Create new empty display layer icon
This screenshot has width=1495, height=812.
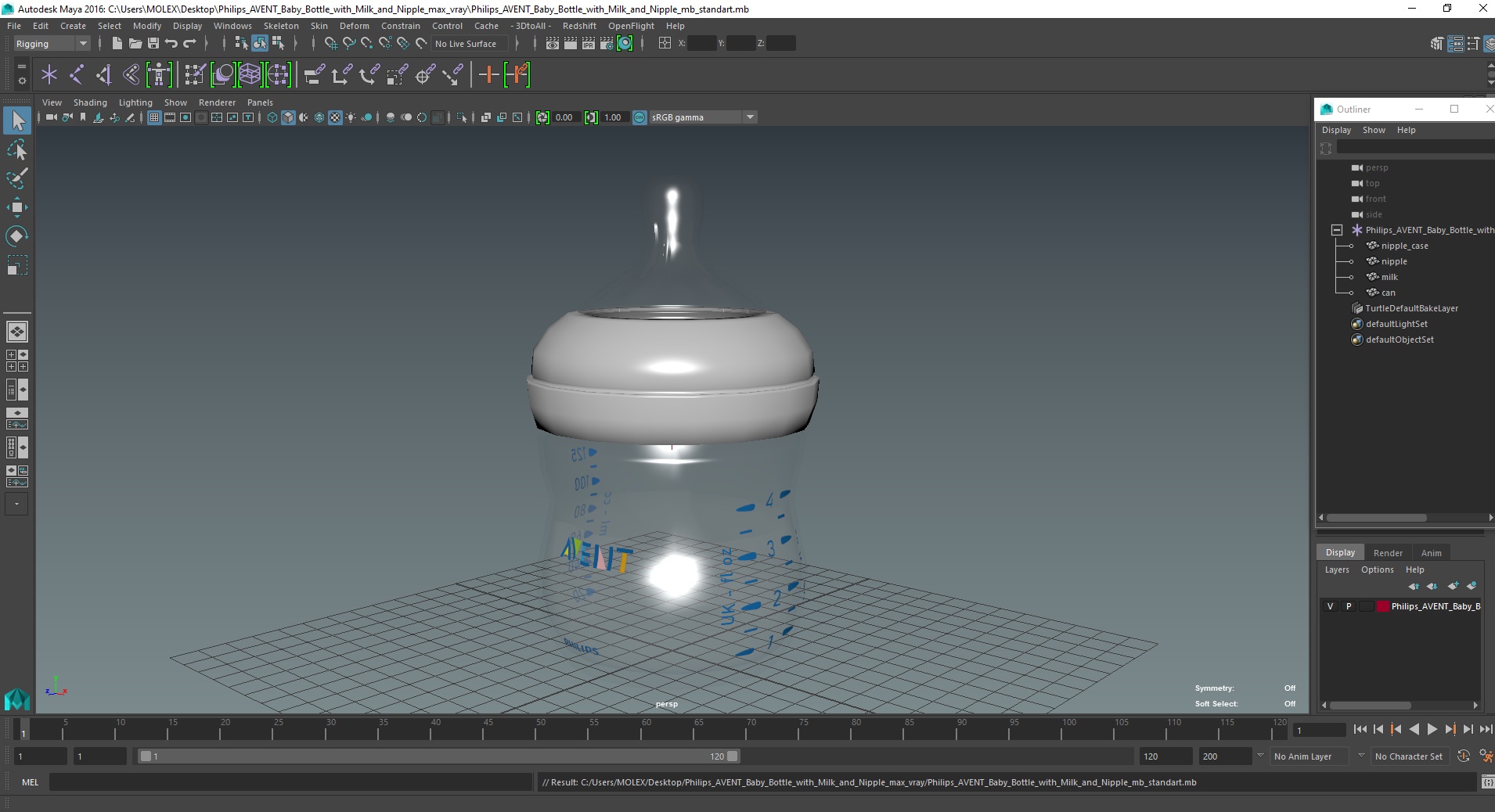click(1453, 586)
